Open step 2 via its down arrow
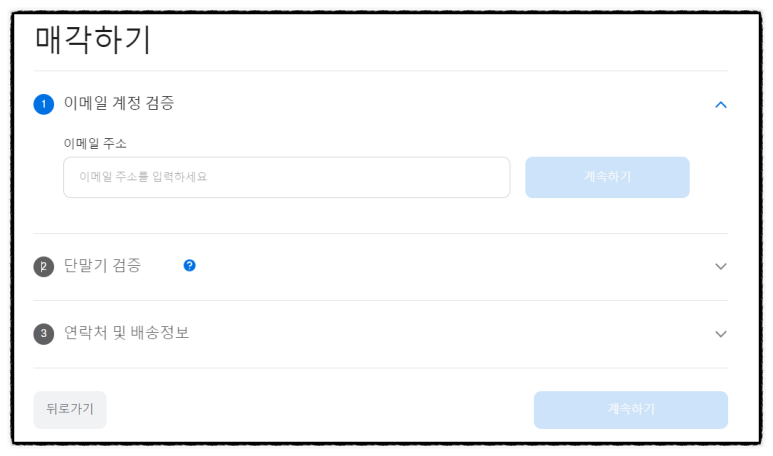 pos(721,266)
